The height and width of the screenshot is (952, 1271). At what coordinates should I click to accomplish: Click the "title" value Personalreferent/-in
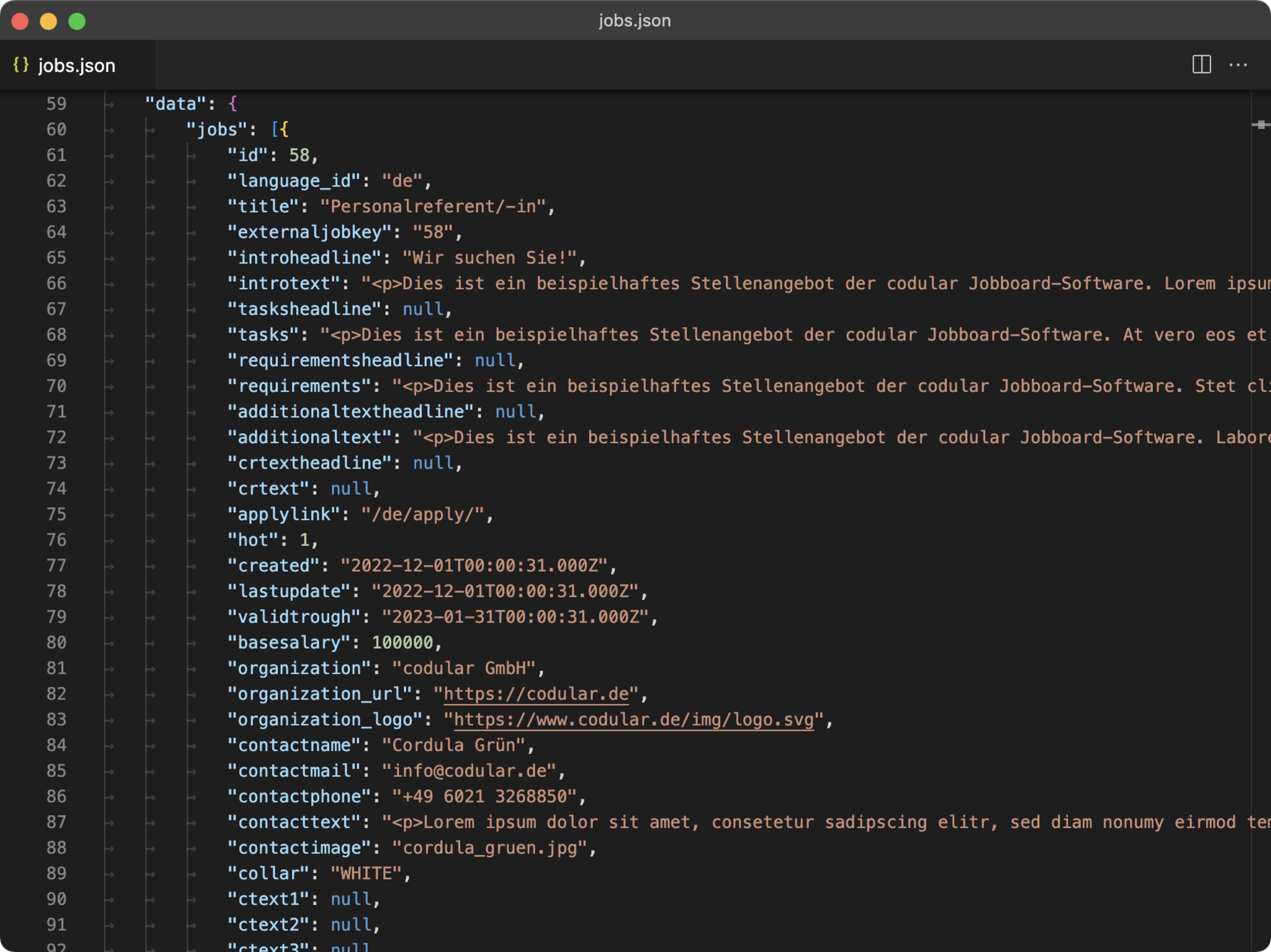tap(433, 206)
